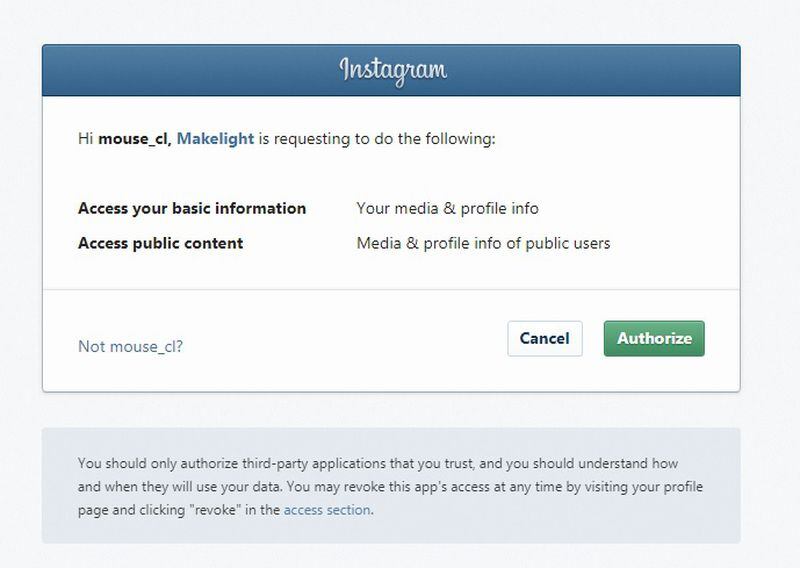The image size is (800, 568).
Task: Open the access section link
Action: [x=327, y=510]
